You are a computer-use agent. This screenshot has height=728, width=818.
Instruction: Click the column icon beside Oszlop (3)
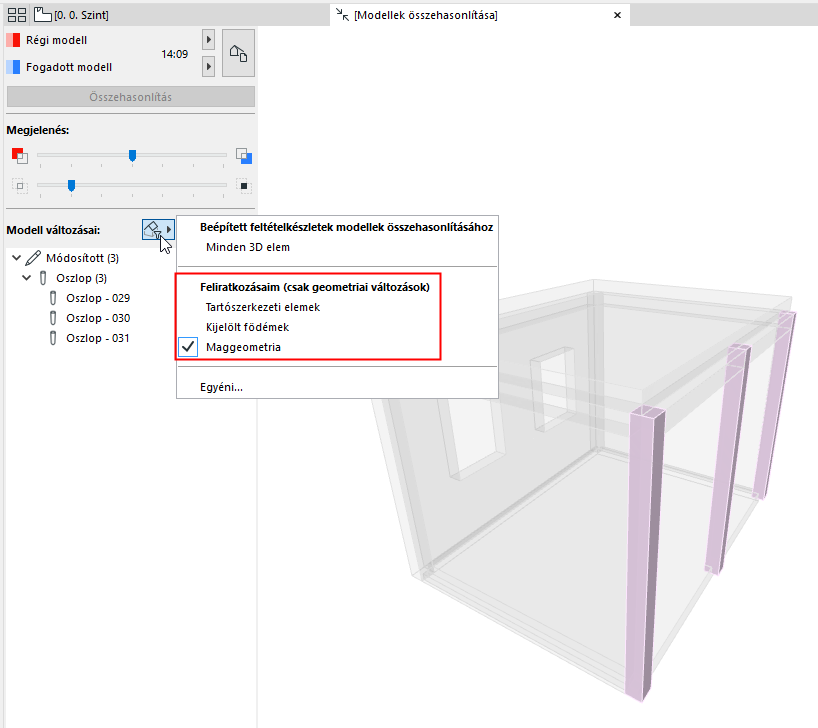pyautogui.click(x=43, y=278)
